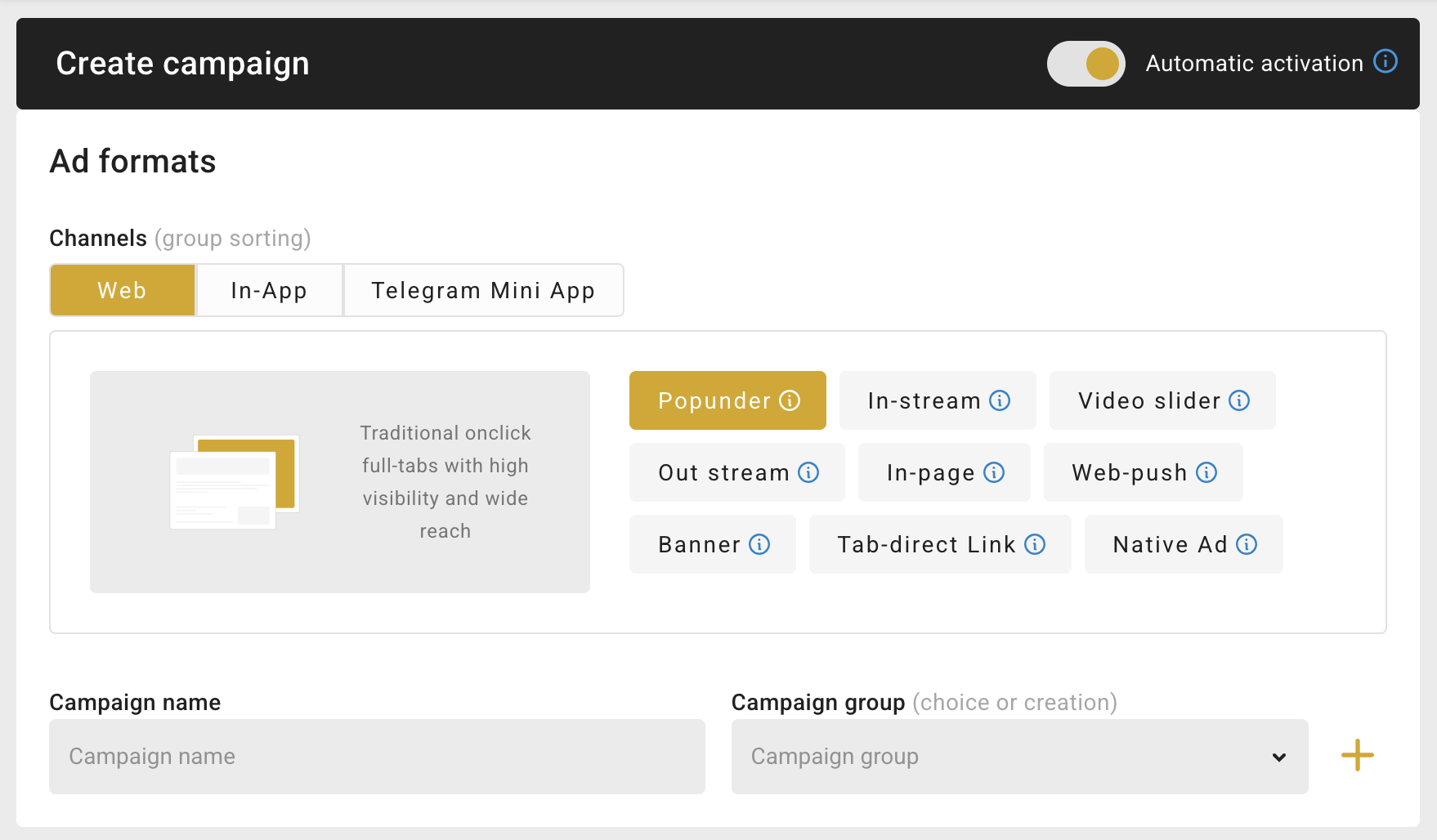
Task: Click the In-stream info icon
Action: pyautogui.click(x=1000, y=400)
